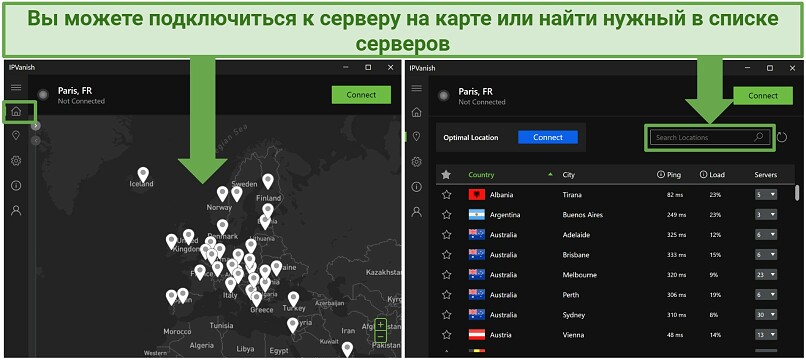Open Locations pin icon in left window sidebar

16,135
